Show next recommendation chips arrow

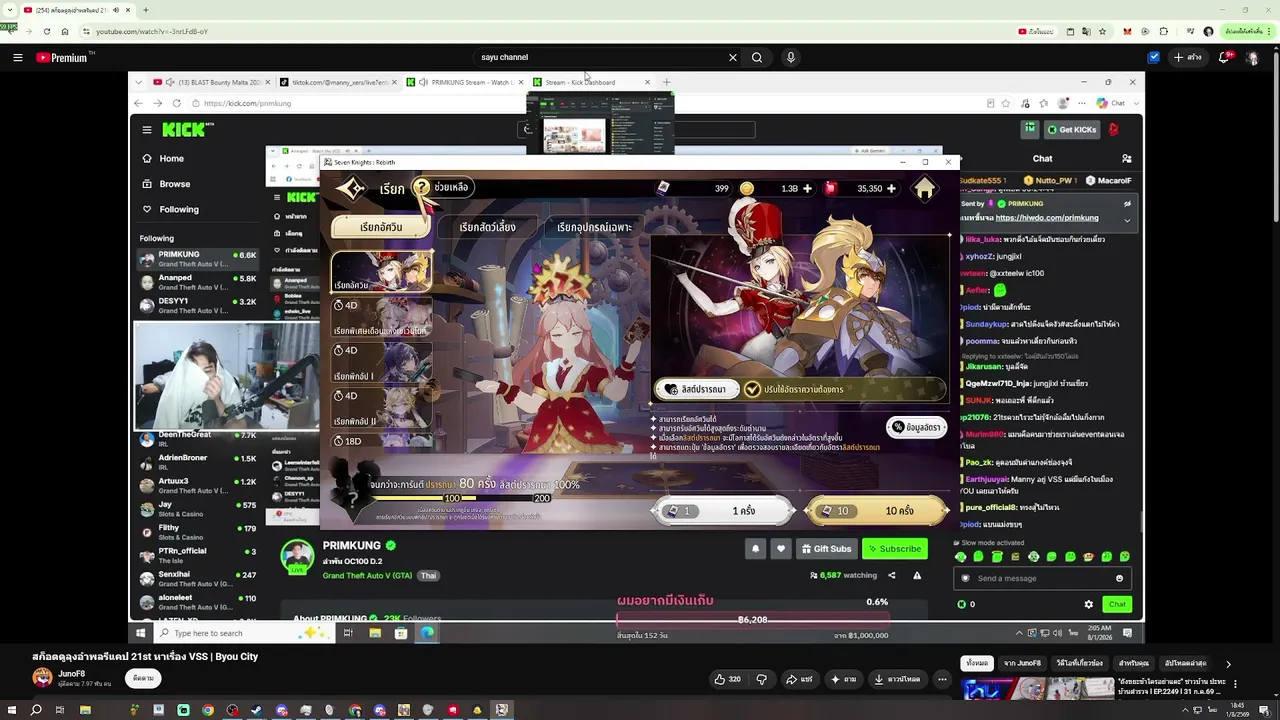1228,663
